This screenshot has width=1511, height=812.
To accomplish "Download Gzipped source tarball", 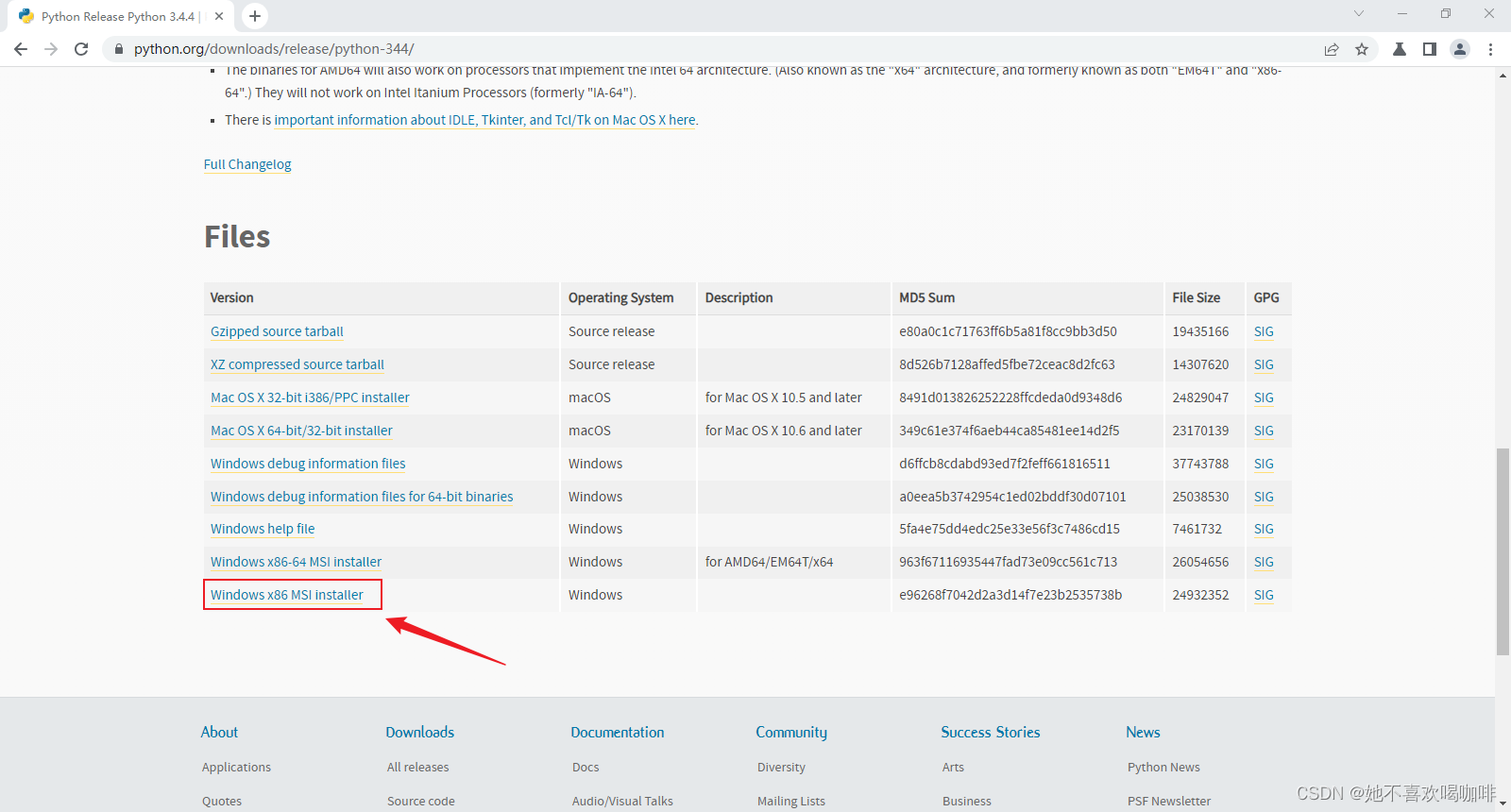I will [x=277, y=331].
